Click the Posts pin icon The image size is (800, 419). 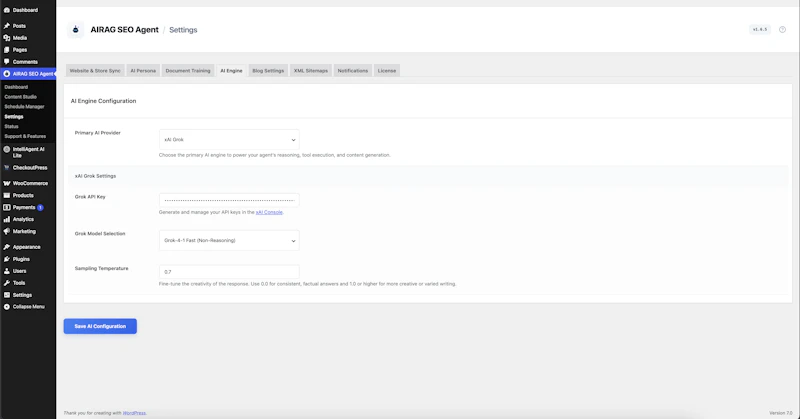[7, 26]
